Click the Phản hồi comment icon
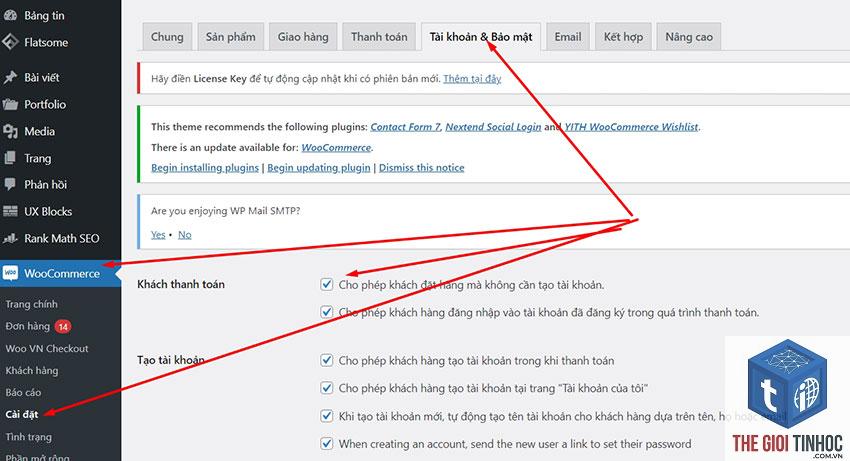The width and height of the screenshot is (850, 461). tap(10, 184)
